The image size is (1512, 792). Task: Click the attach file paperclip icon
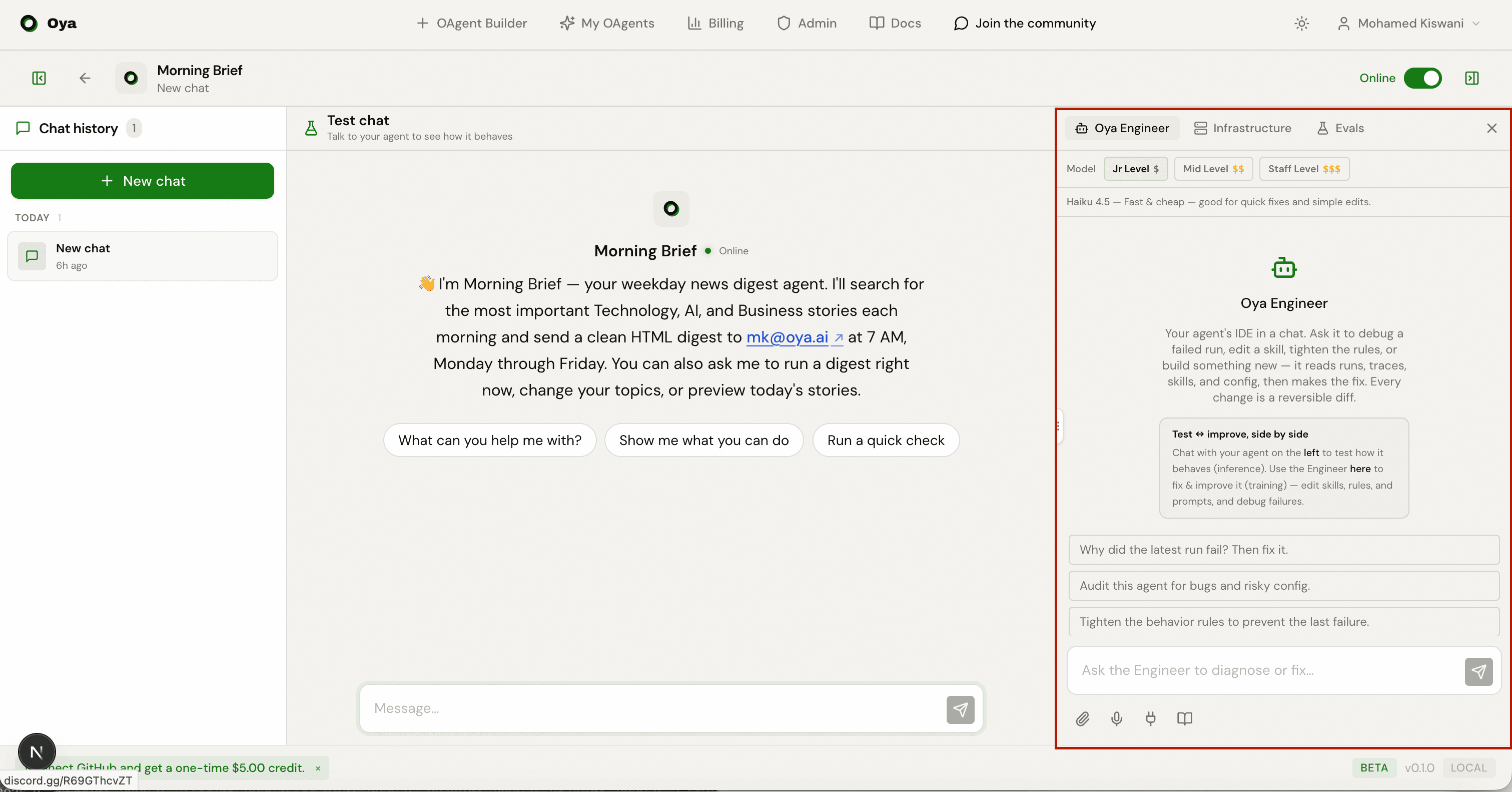[1082, 718]
